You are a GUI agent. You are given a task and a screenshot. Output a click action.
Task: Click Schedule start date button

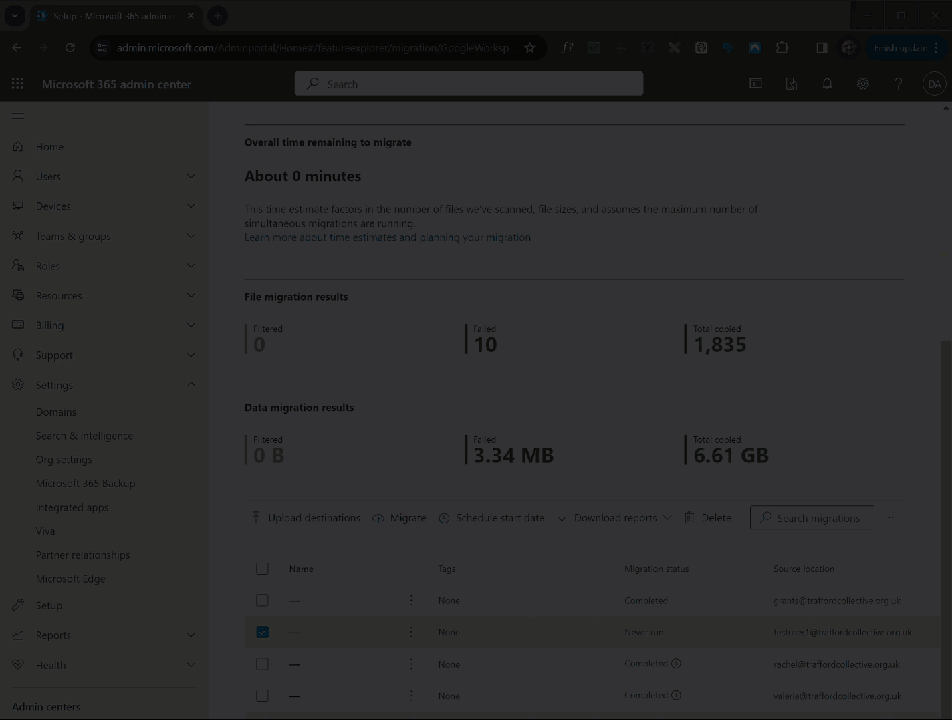tap(491, 518)
